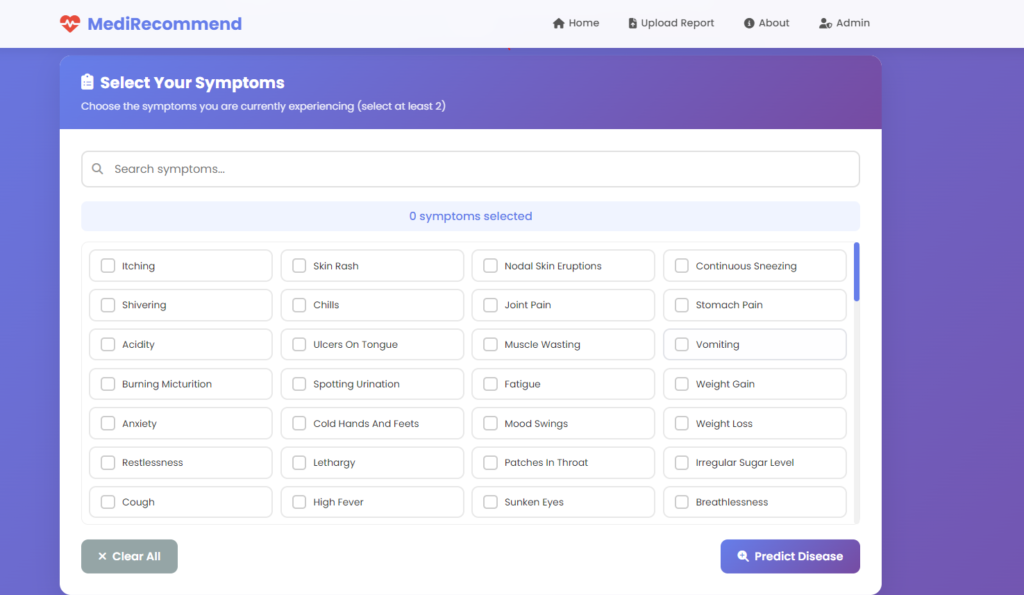Check the Vomiting symptom

pos(681,344)
